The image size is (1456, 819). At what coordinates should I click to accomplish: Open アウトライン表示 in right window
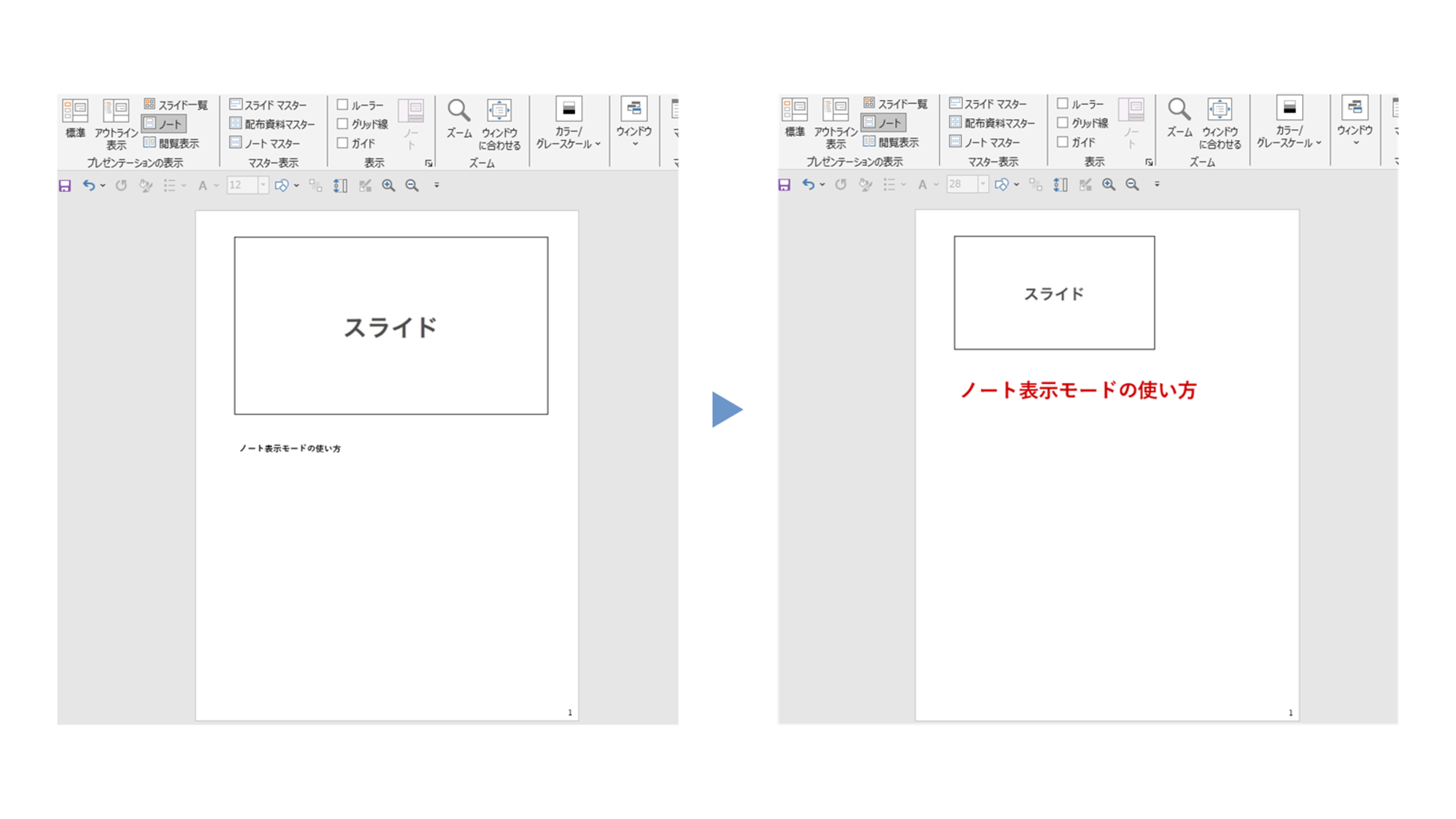point(835,123)
